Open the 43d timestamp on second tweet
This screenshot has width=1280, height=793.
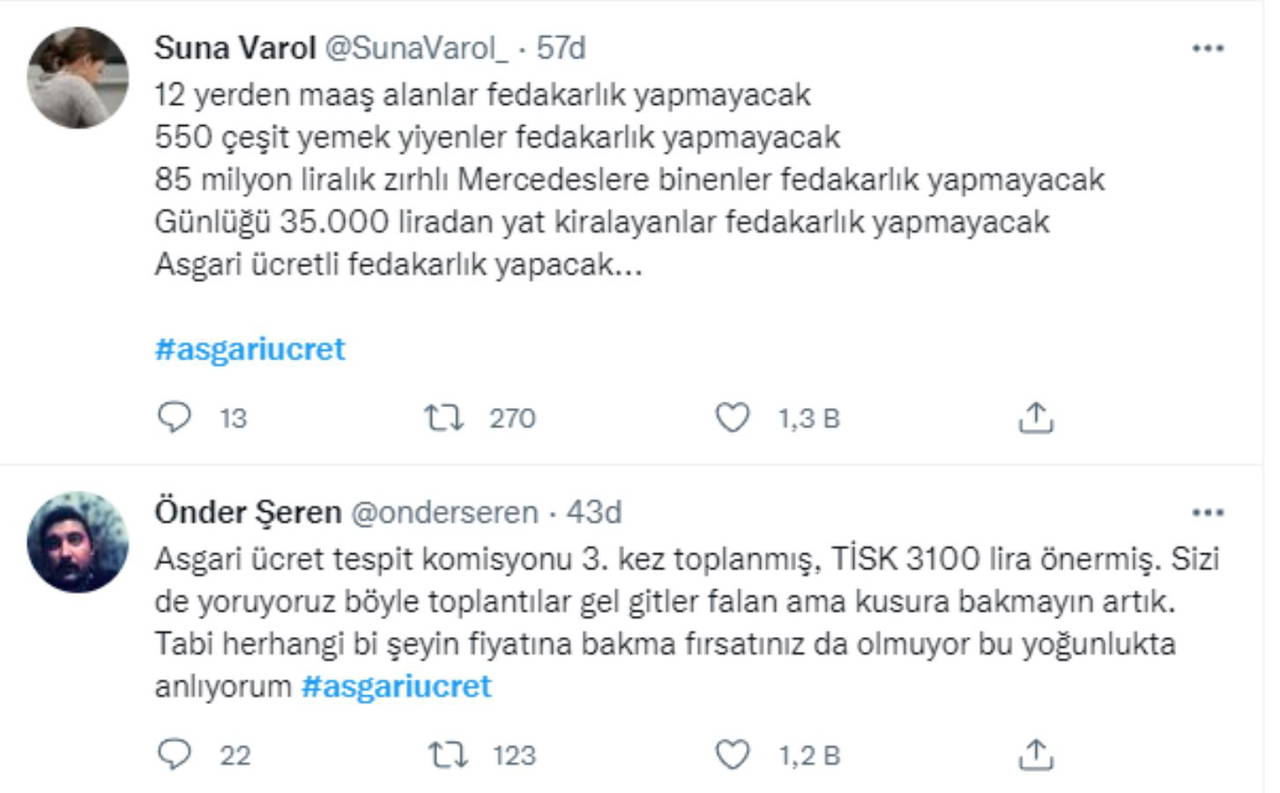594,512
